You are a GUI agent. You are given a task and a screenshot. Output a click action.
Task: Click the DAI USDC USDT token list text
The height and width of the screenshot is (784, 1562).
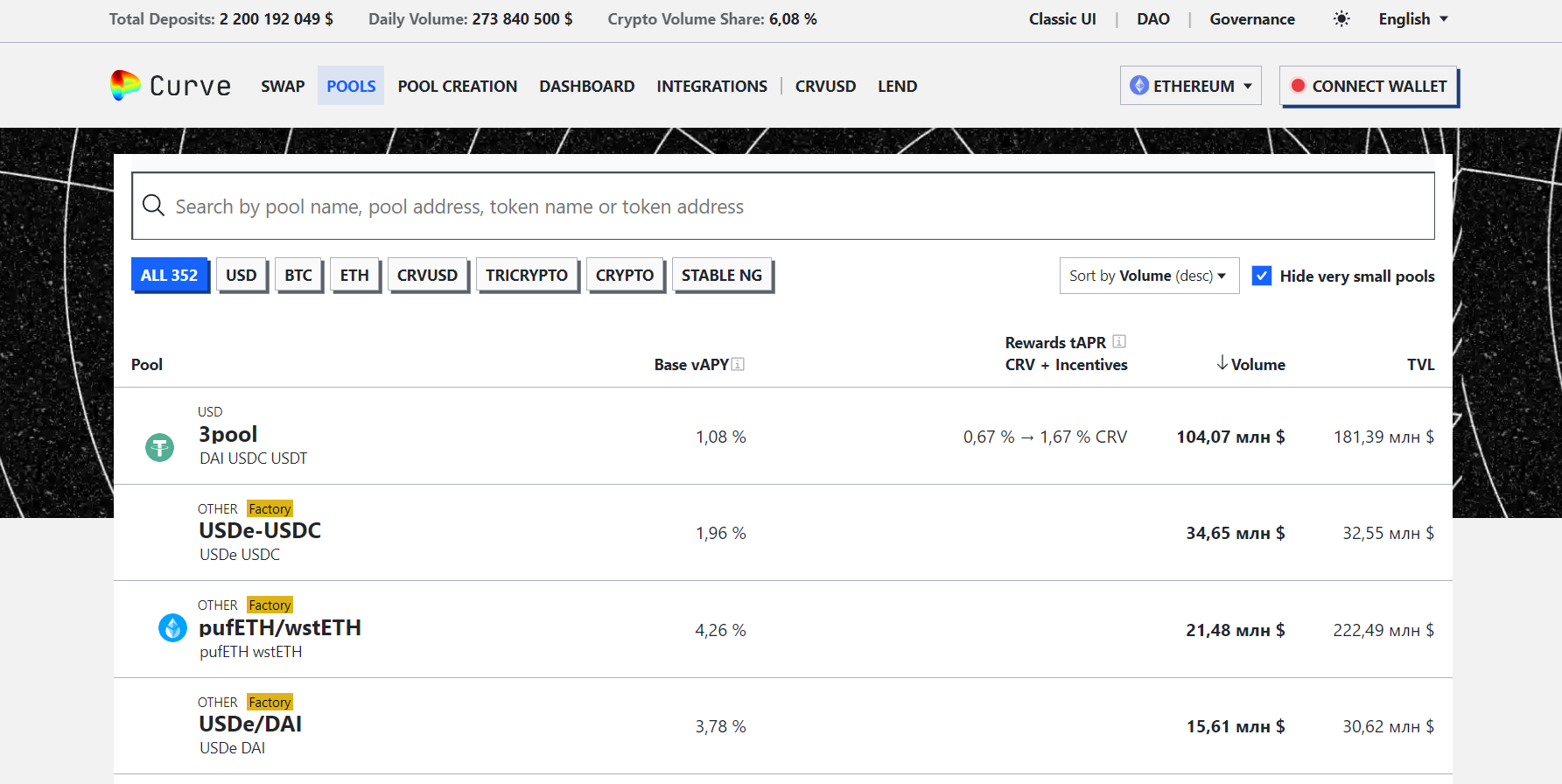254,458
